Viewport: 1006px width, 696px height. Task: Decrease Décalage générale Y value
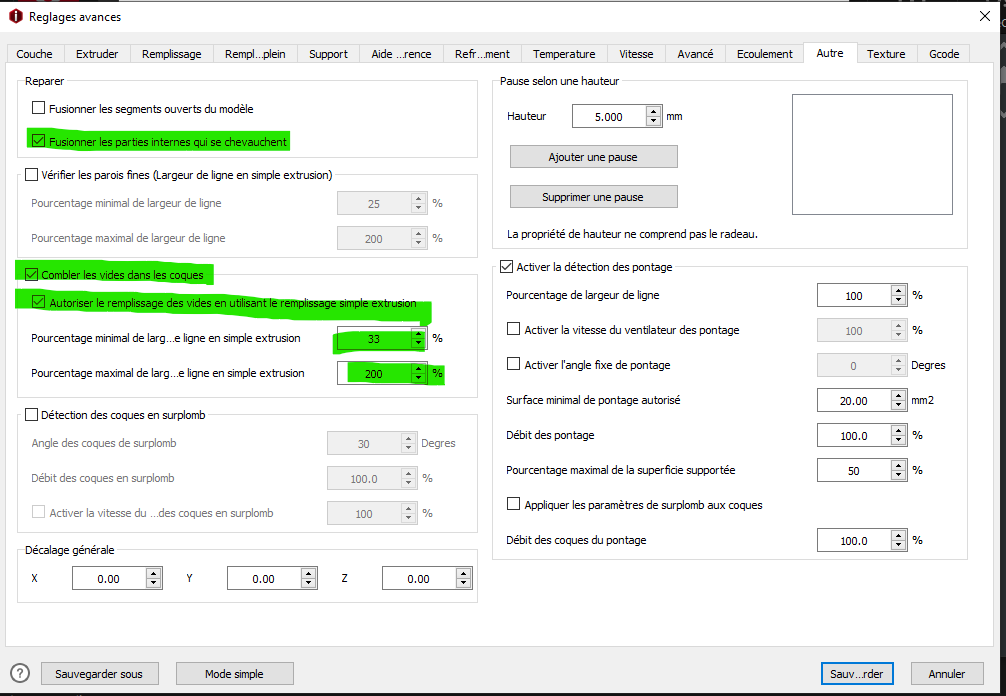click(x=309, y=583)
